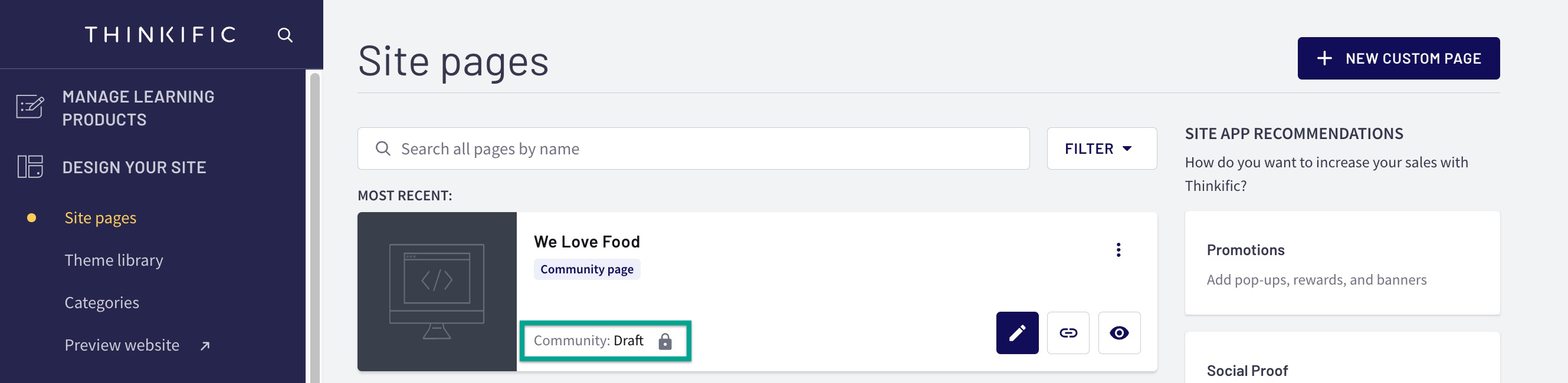The width and height of the screenshot is (1568, 383).
Task: Collapse the Design Your Site section
Action: [134, 167]
